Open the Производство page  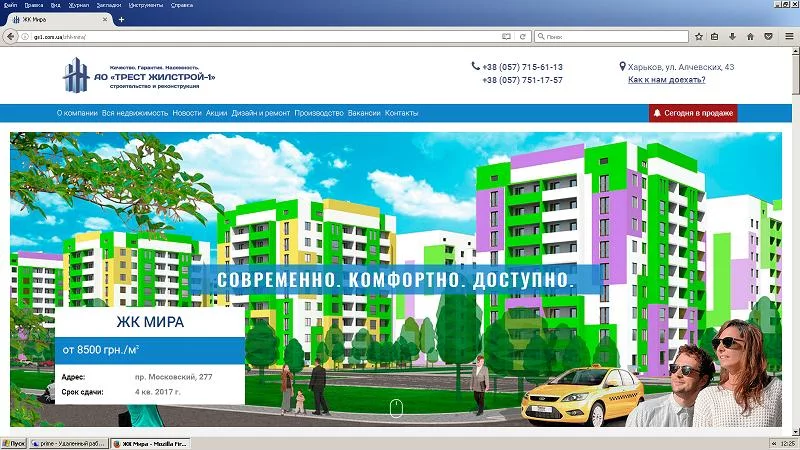(319, 113)
